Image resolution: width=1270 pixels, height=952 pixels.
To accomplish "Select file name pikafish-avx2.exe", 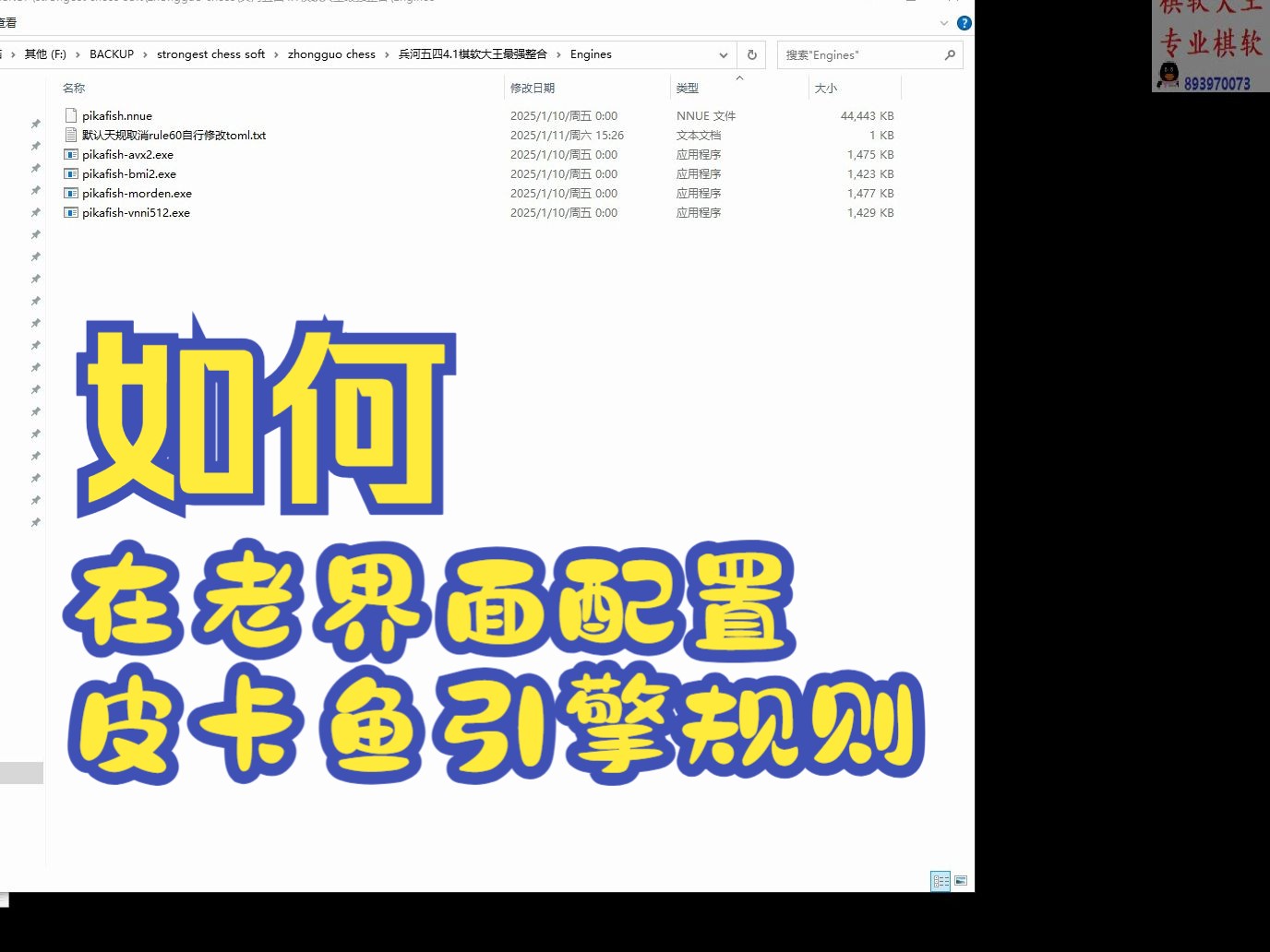I will point(127,155).
